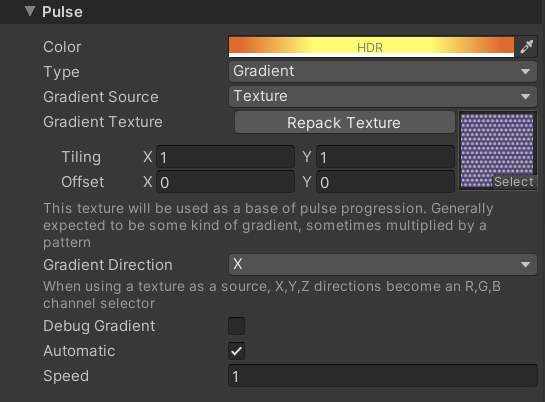Click the Repack Texture button
Viewport: 545px width, 402px height.
click(x=344, y=122)
